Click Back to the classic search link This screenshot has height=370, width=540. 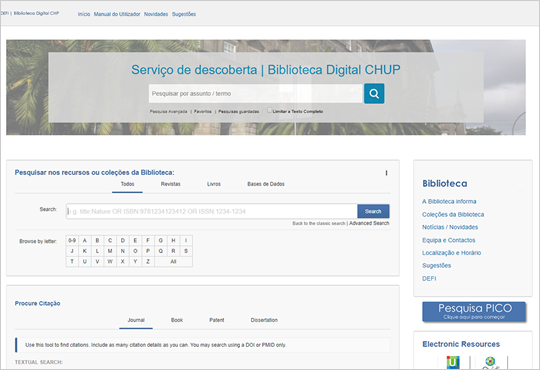pos(319,223)
